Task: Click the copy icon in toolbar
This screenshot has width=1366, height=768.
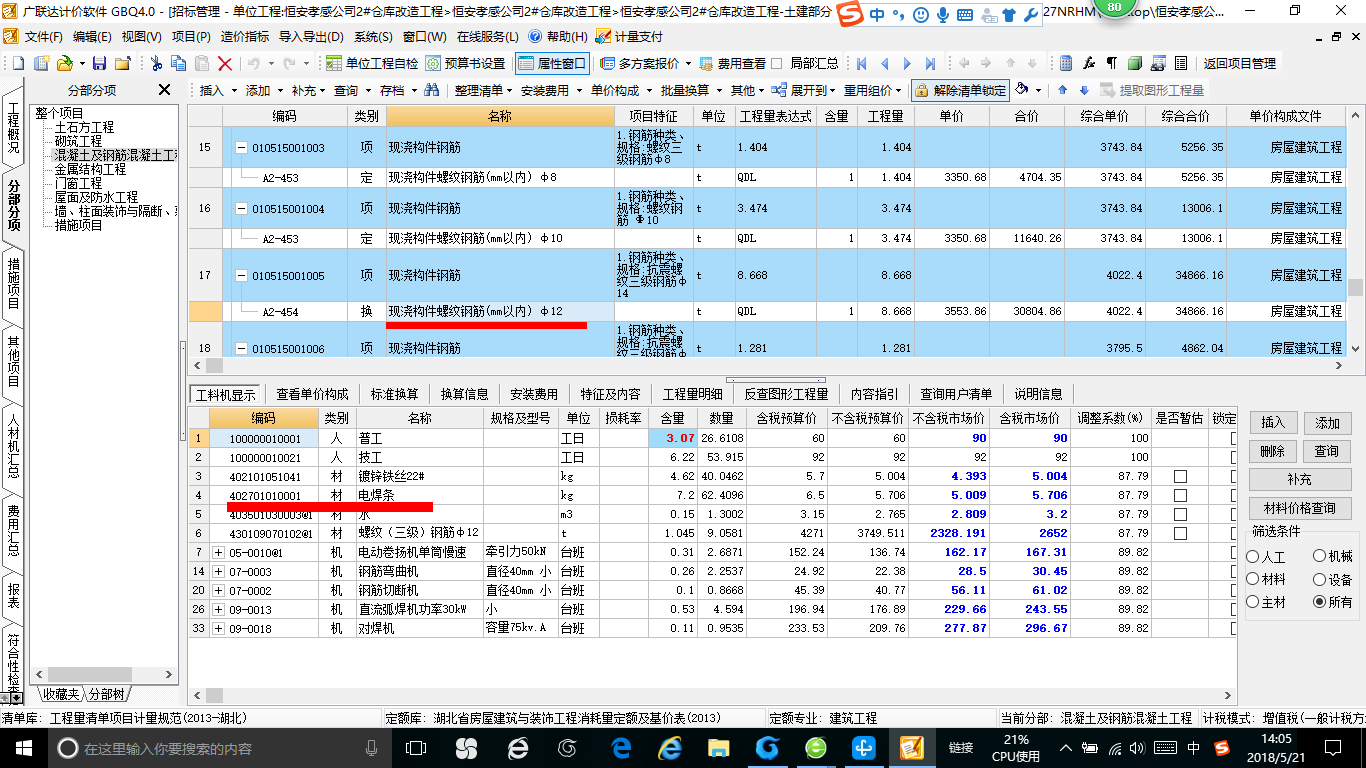Action: point(179,63)
